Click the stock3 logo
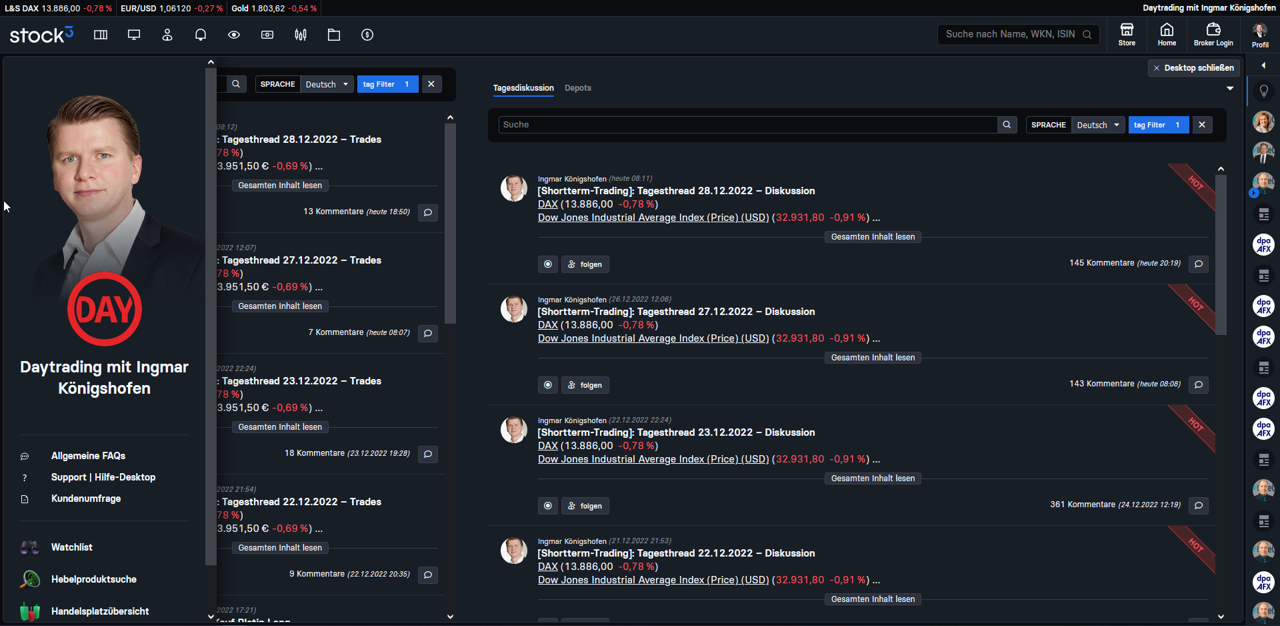1280x626 pixels. tap(42, 35)
